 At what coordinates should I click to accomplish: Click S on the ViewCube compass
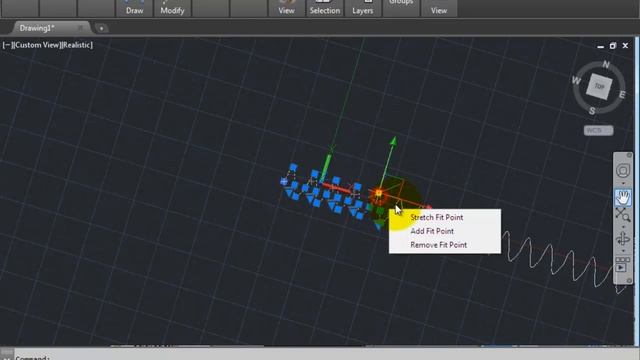[592, 111]
